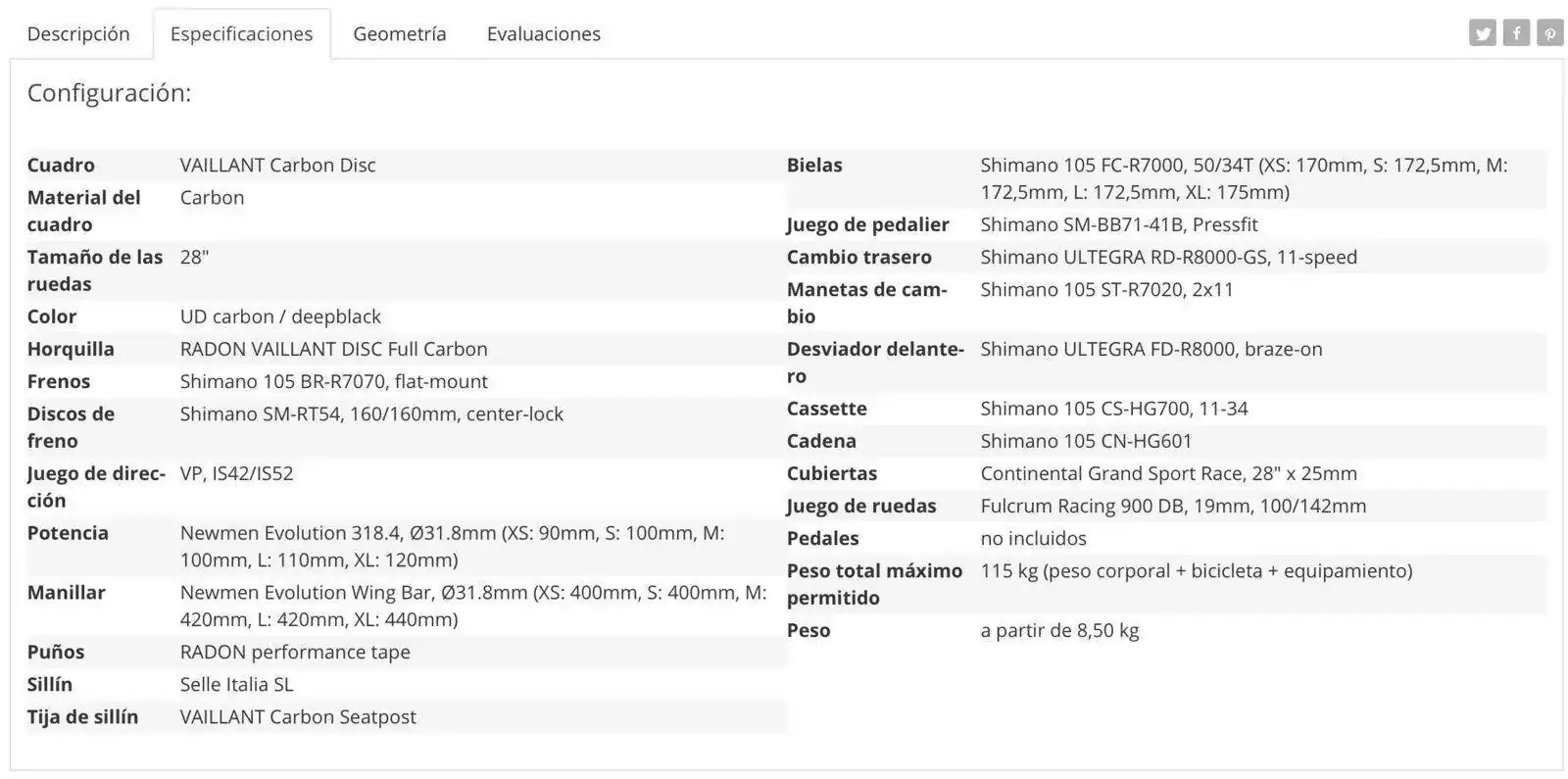1568x779 pixels.
Task: Click the Selle Italia SL saddle value
Action: [x=236, y=684]
